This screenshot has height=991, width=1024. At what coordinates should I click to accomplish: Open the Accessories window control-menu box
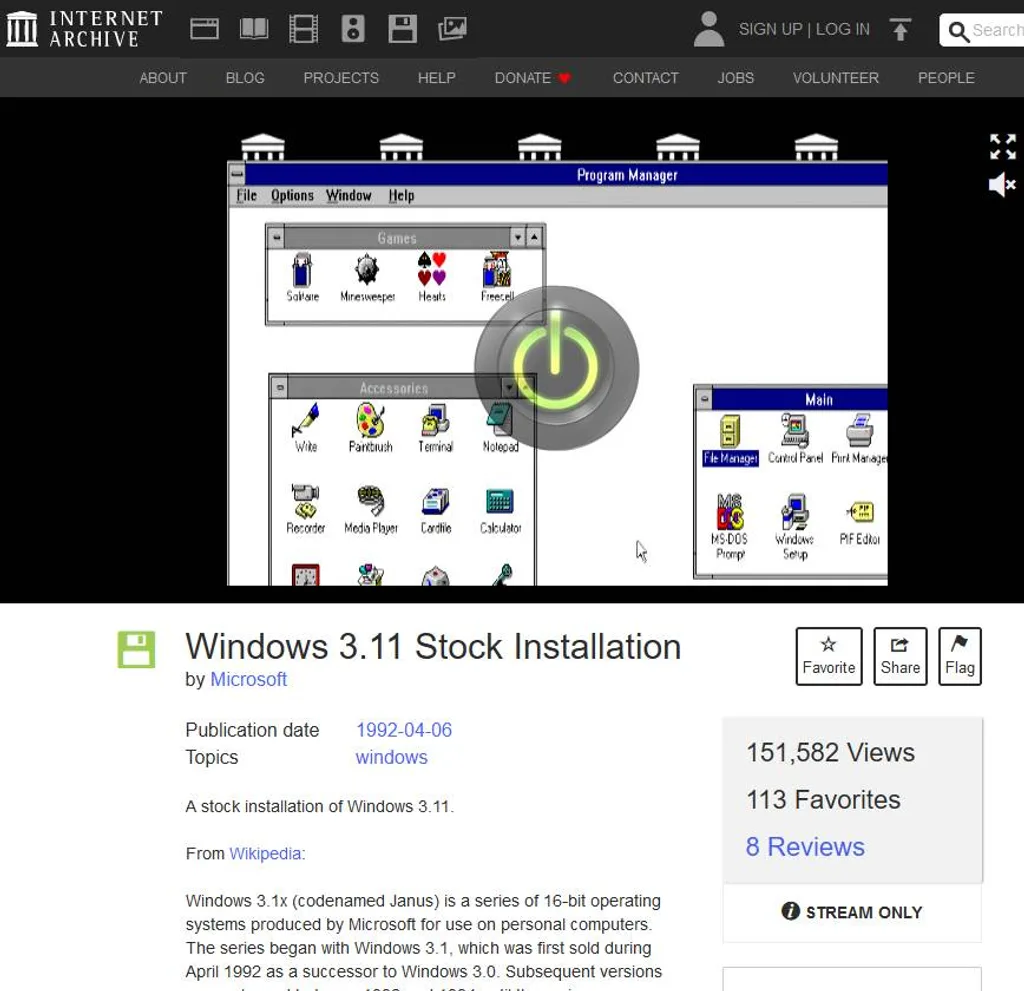280,388
